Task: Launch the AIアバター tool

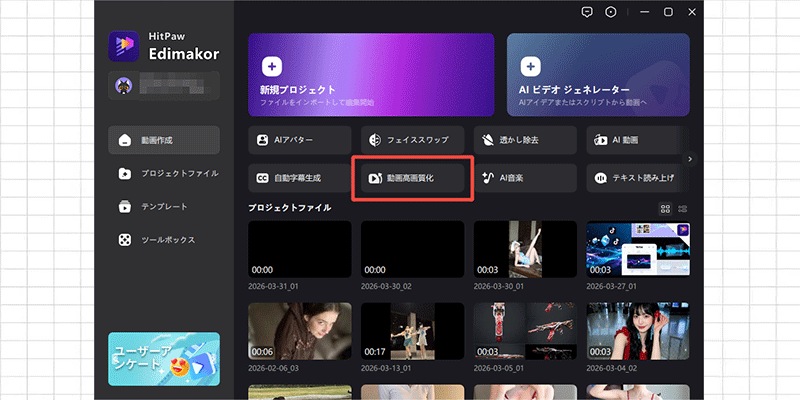Action: [x=300, y=140]
